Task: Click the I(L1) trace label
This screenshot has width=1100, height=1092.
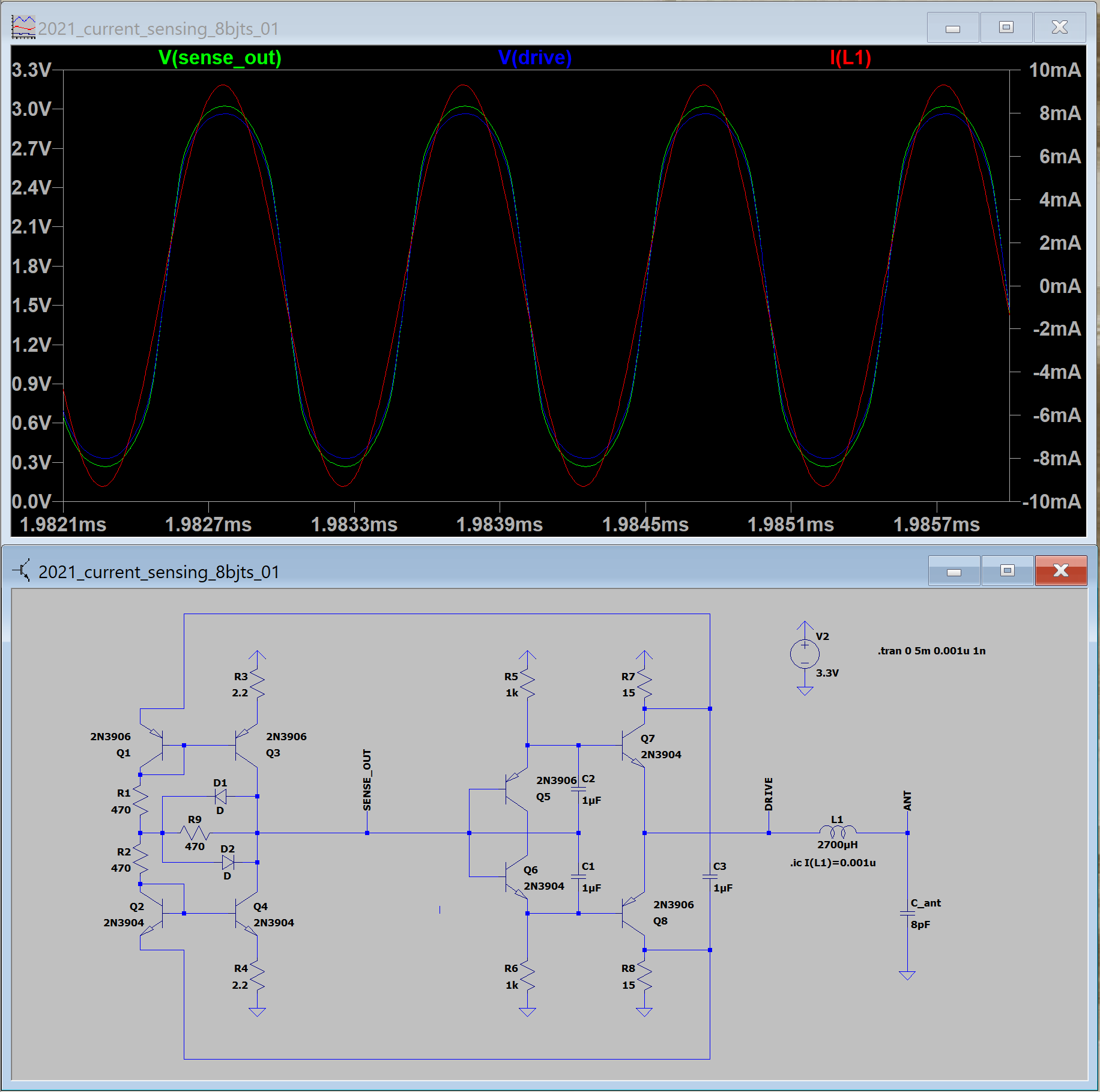Action: (x=850, y=58)
